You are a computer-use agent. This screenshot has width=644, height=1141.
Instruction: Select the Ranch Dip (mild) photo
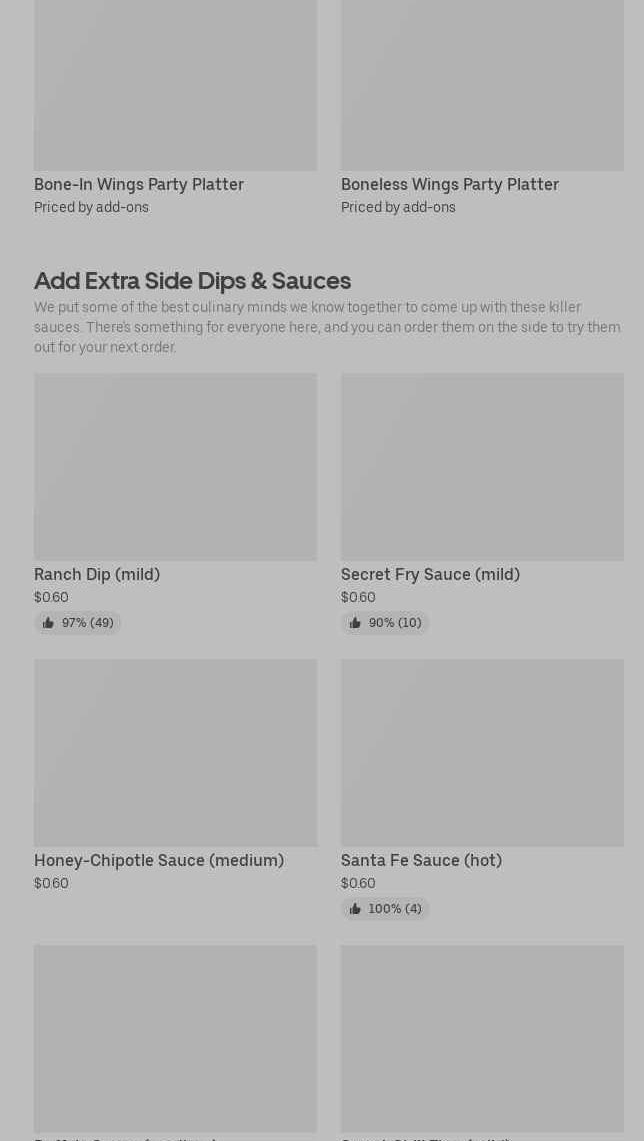(175, 467)
